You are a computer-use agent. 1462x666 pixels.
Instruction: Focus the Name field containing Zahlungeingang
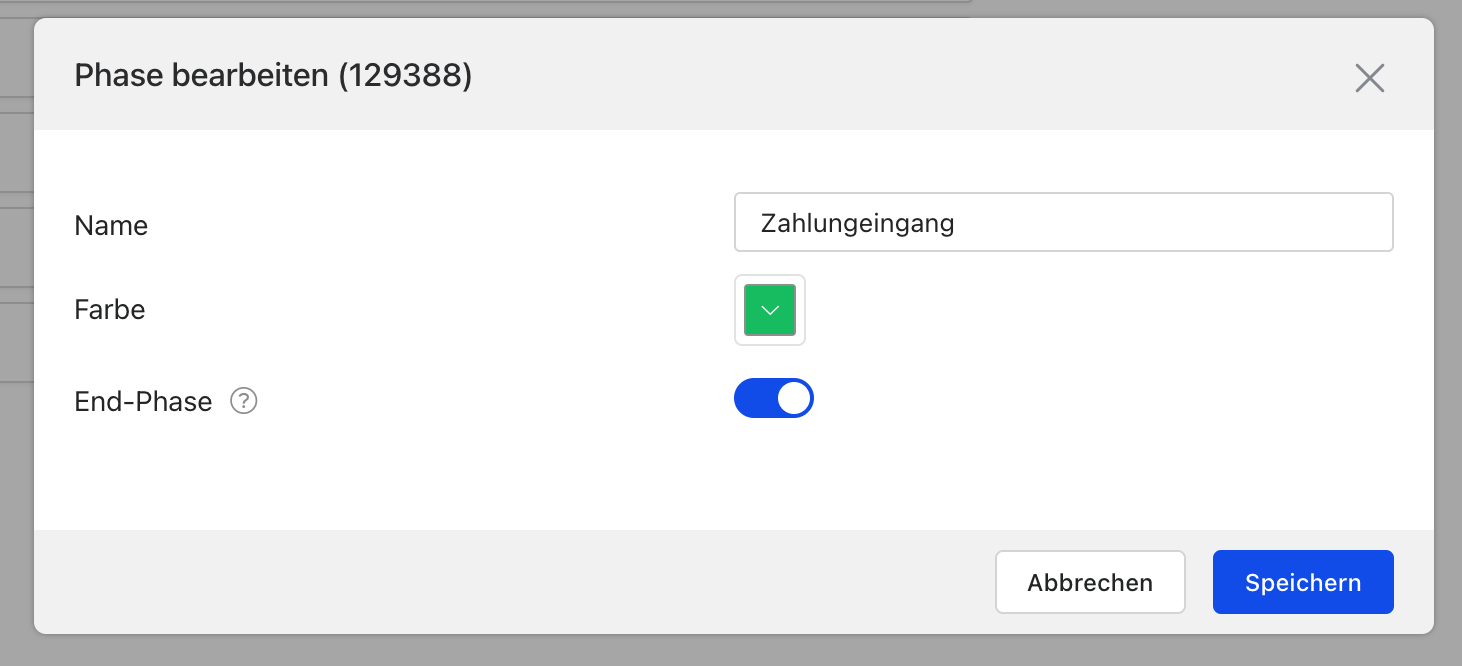[x=1063, y=222]
